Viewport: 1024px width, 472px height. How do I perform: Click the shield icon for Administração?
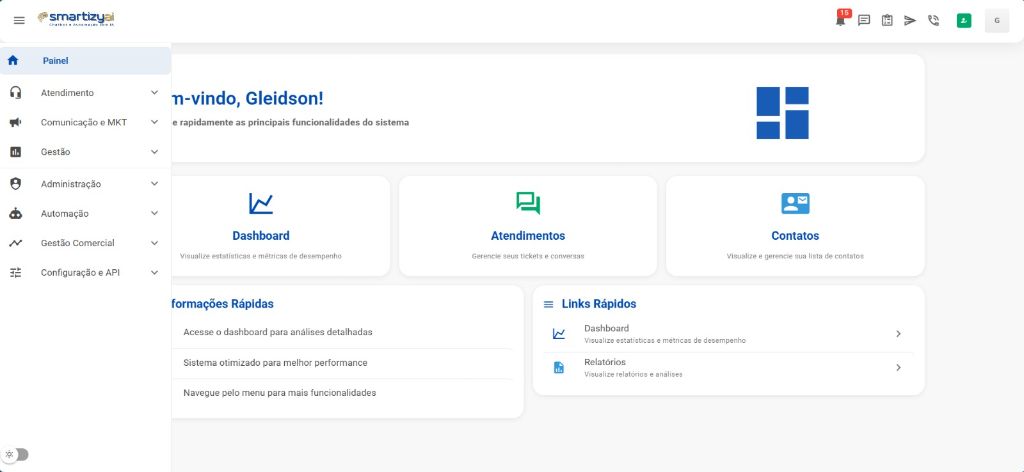pos(16,184)
